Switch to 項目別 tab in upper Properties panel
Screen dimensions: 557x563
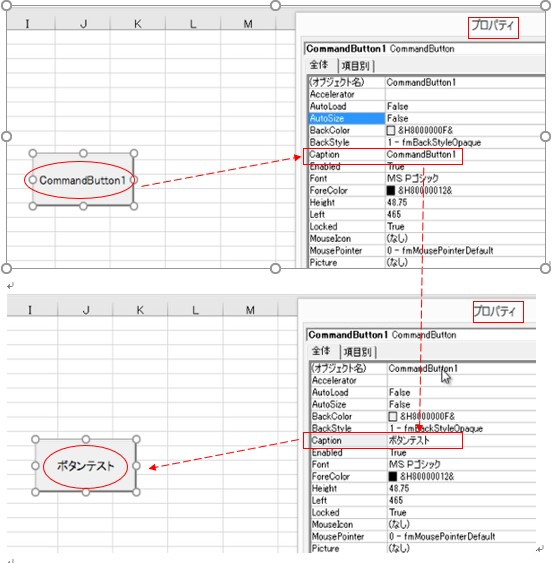(x=355, y=66)
